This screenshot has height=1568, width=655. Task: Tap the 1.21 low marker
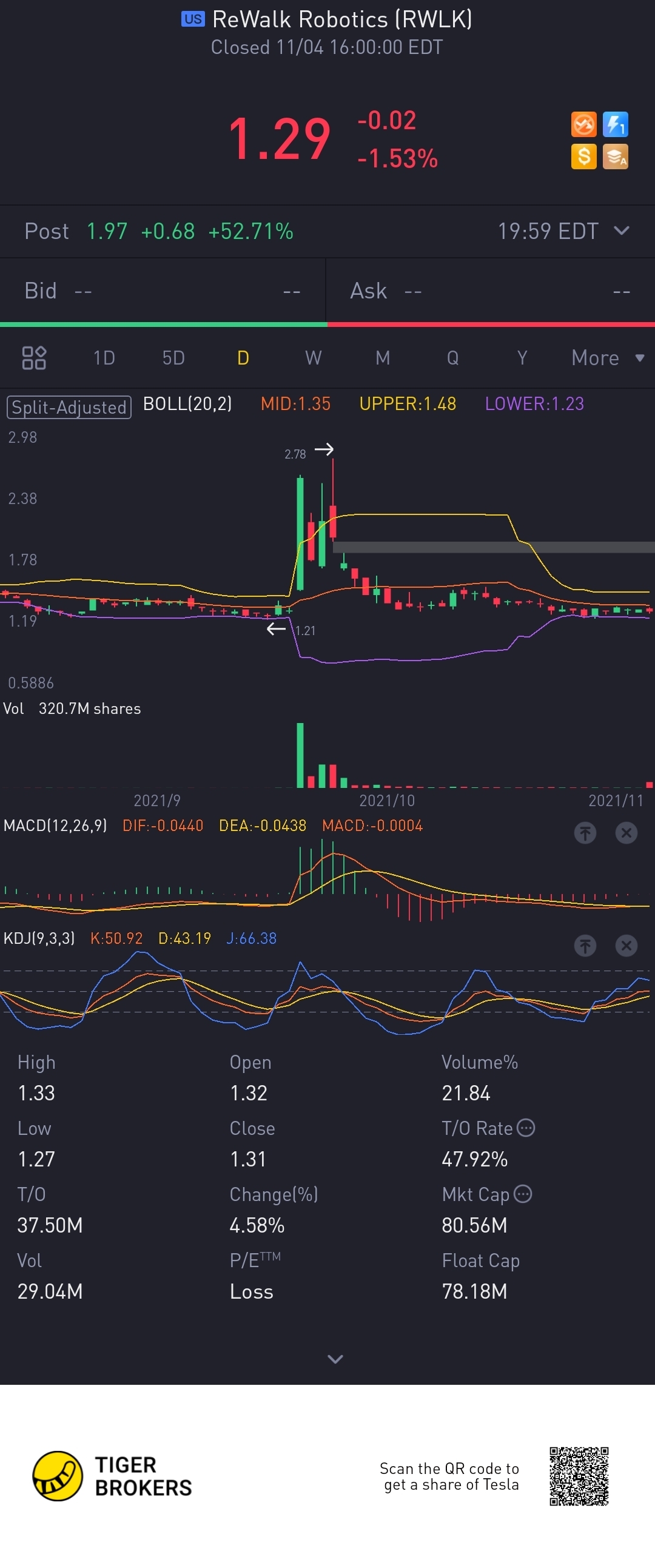[x=306, y=631]
